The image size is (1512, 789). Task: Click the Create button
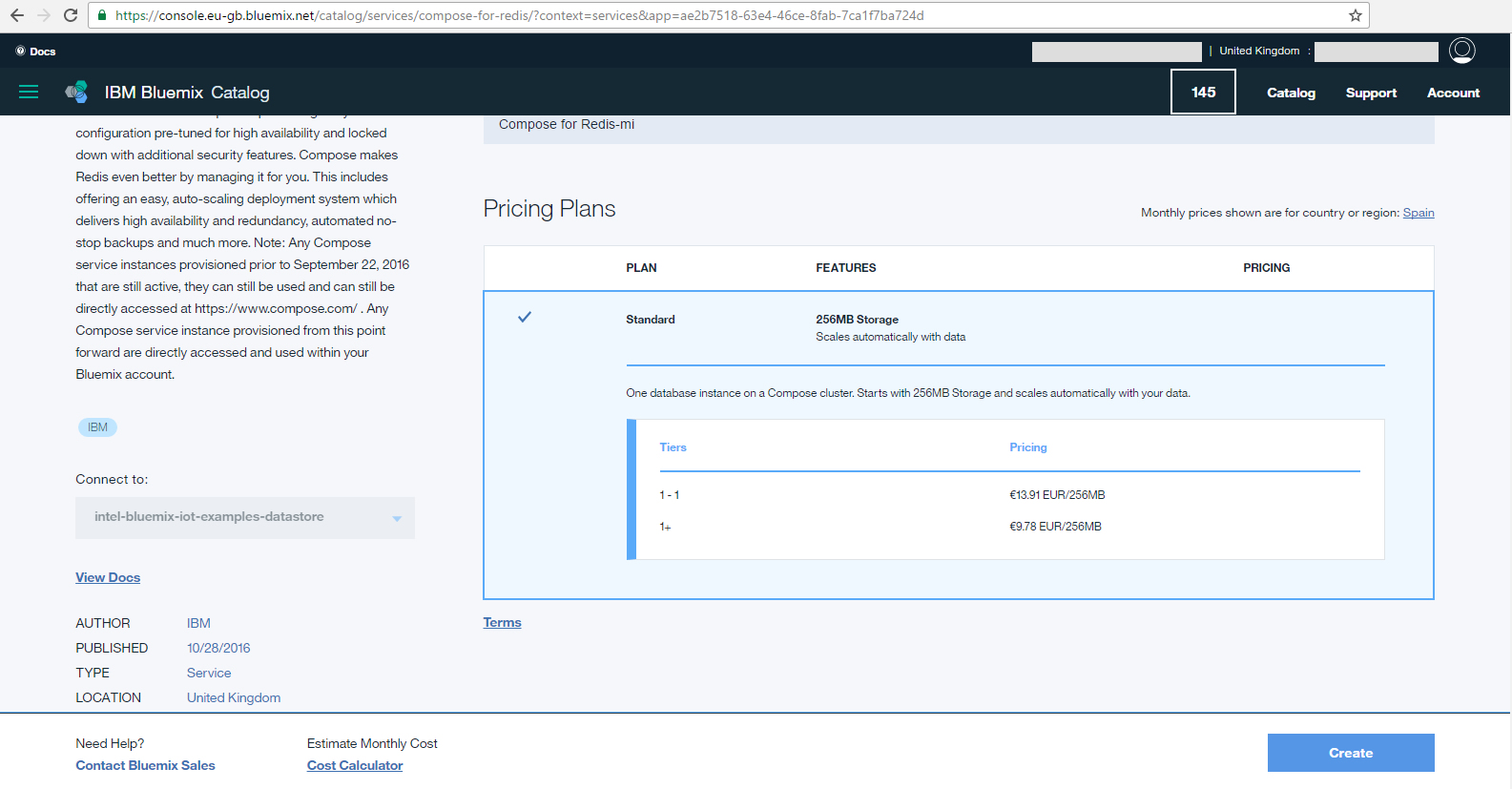[1351, 753]
